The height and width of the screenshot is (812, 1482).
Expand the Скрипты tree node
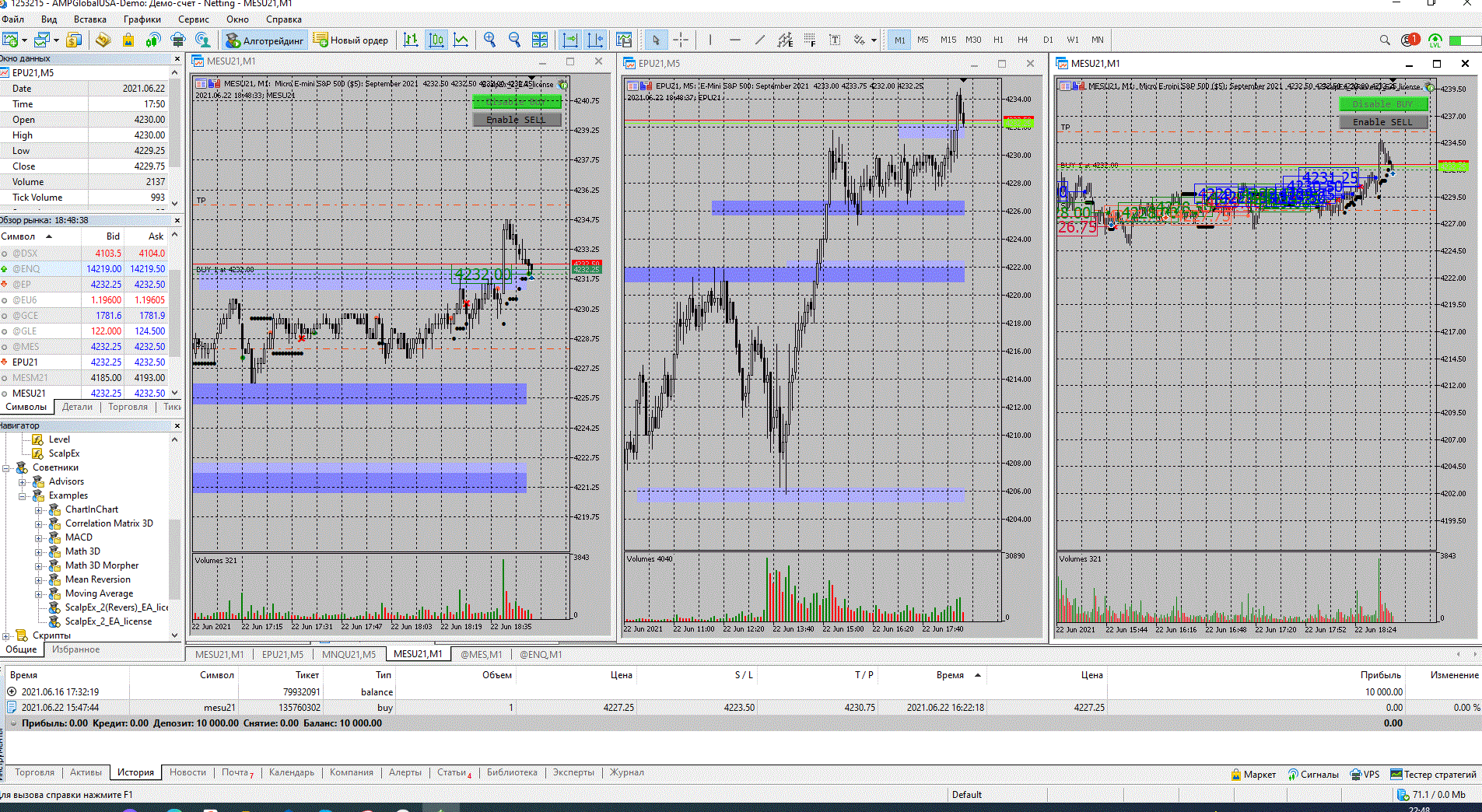6,635
